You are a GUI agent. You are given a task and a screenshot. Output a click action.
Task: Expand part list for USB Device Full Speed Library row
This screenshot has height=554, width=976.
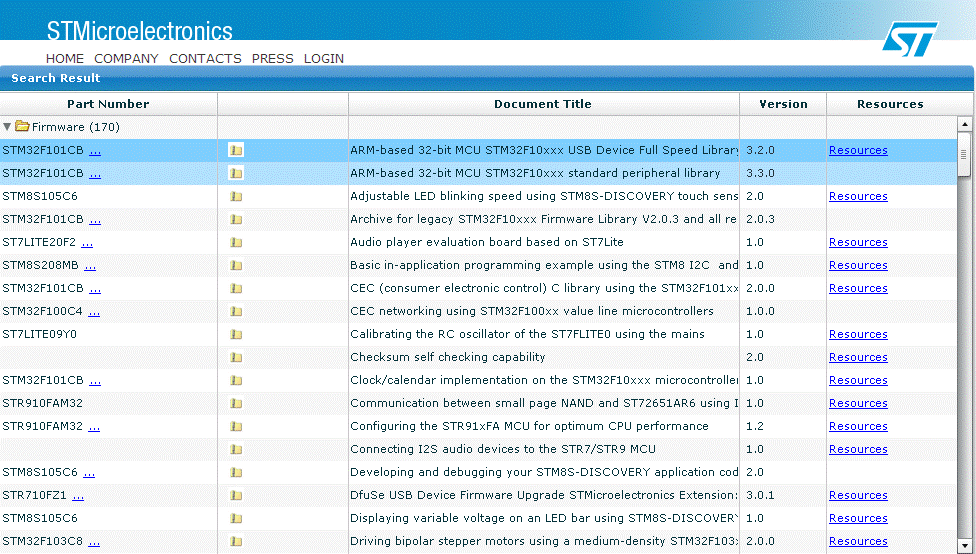point(95,151)
